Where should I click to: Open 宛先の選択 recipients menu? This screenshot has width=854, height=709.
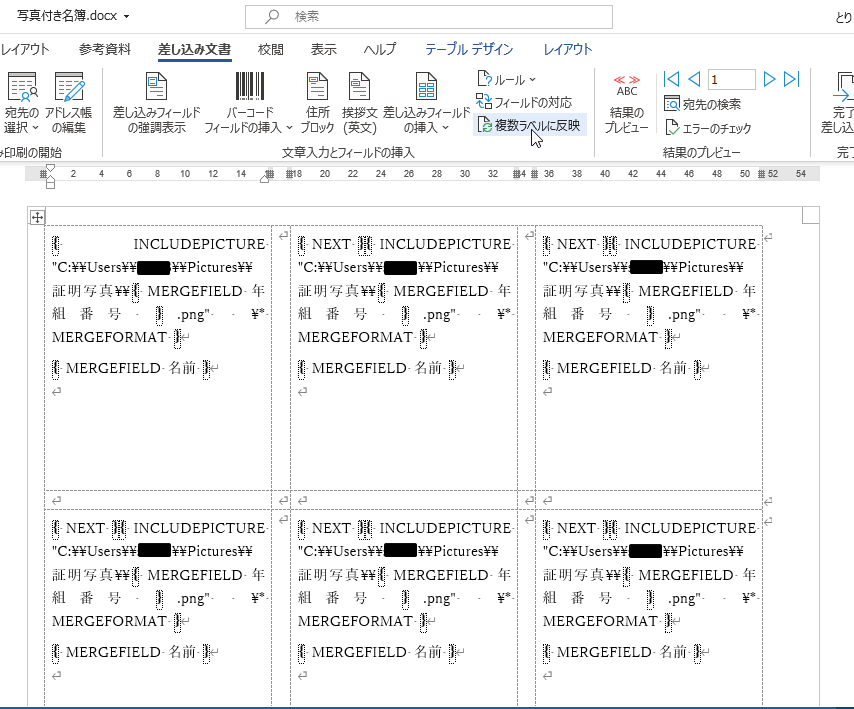click(22, 103)
